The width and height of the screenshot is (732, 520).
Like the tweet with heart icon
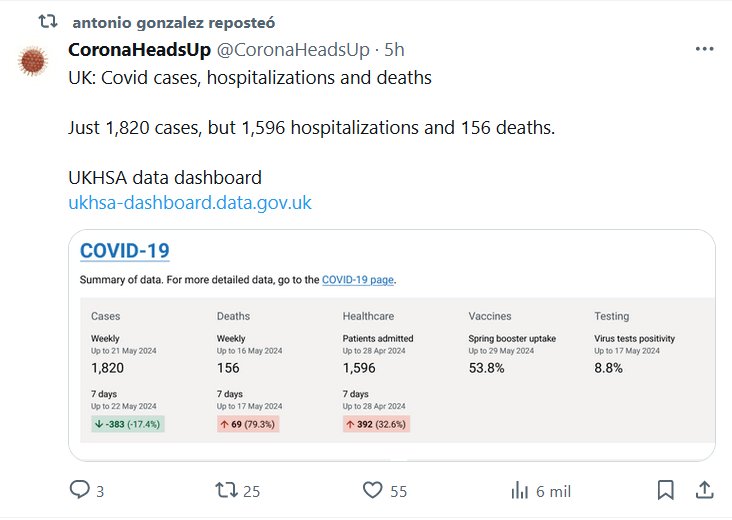[373, 490]
